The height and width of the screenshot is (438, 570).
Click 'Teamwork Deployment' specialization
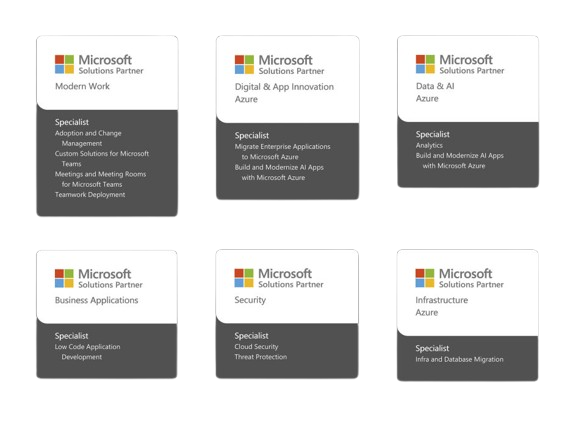(x=90, y=194)
